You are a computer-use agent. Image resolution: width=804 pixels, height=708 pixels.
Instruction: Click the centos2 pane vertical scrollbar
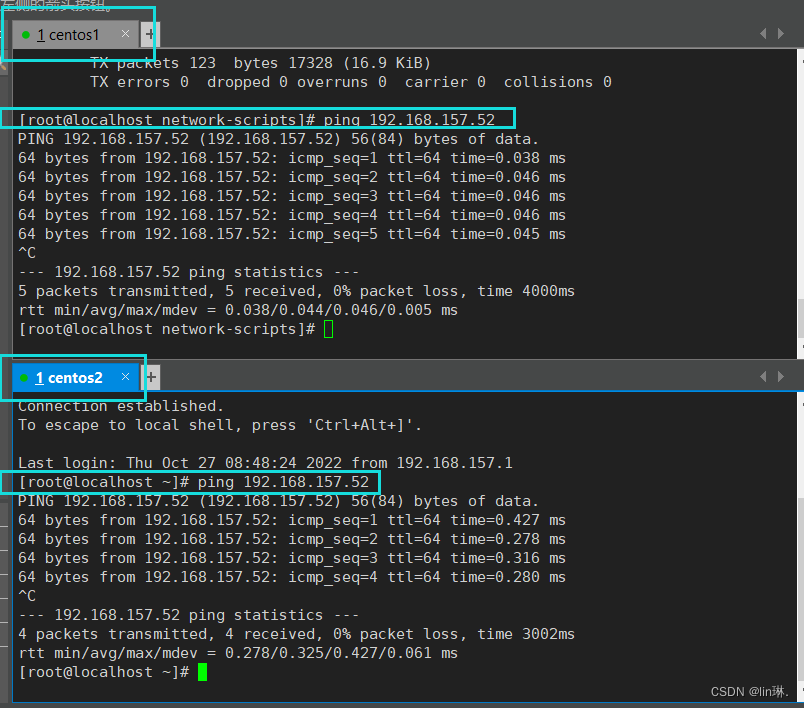[x=800, y=546]
